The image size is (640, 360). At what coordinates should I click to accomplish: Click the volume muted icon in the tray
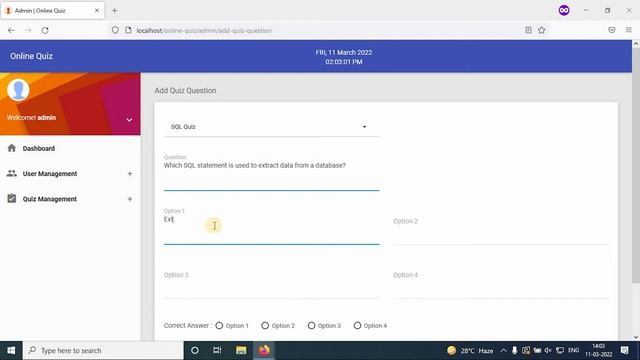coord(548,350)
